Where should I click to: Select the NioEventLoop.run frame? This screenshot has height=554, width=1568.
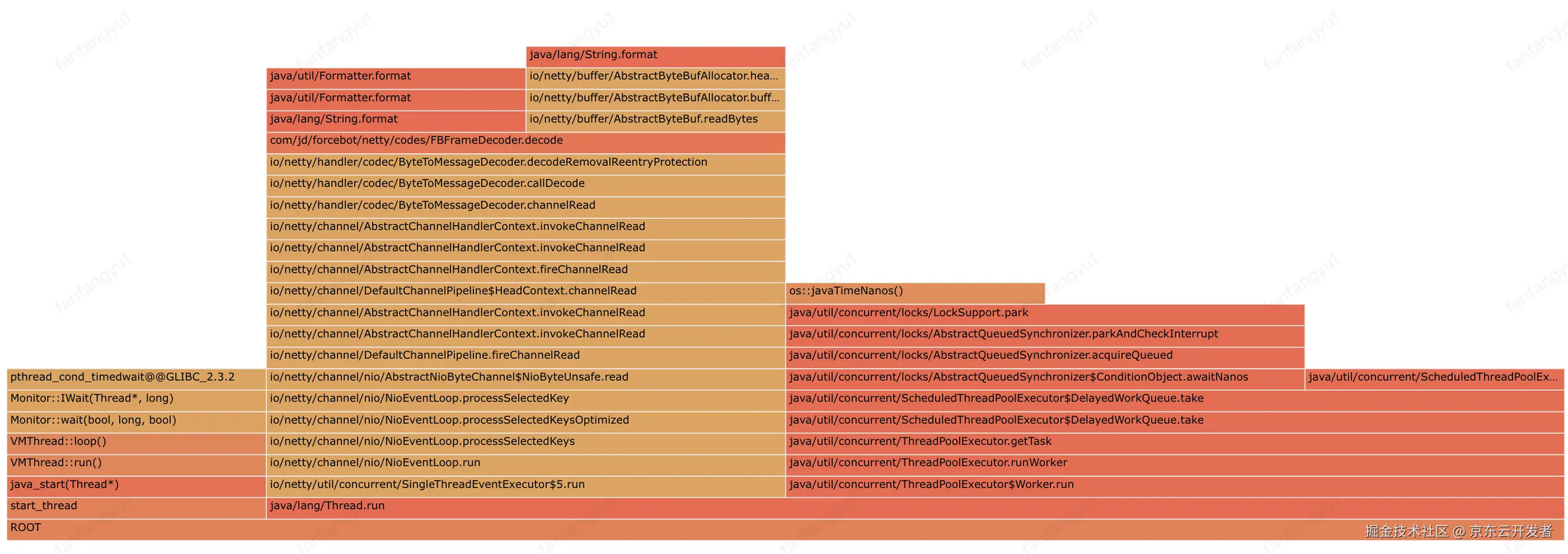(x=526, y=465)
